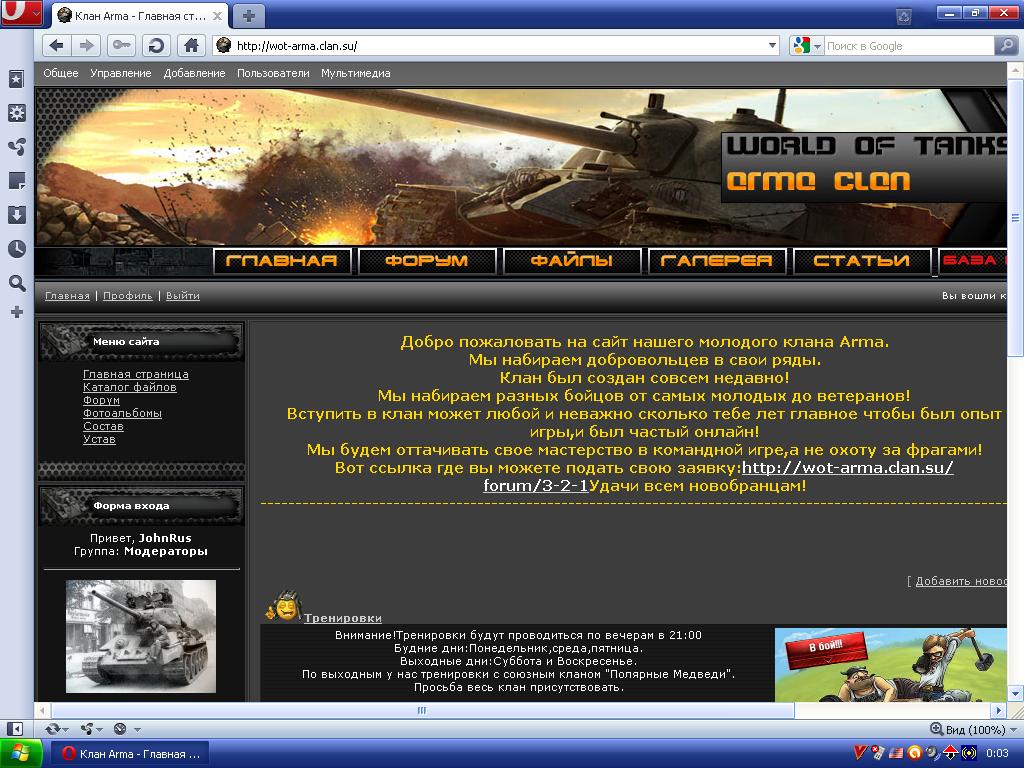The image size is (1024, 768).
Task: Add a new panel with plus icon
Action: pyautogui.click(x=17, y=312)
